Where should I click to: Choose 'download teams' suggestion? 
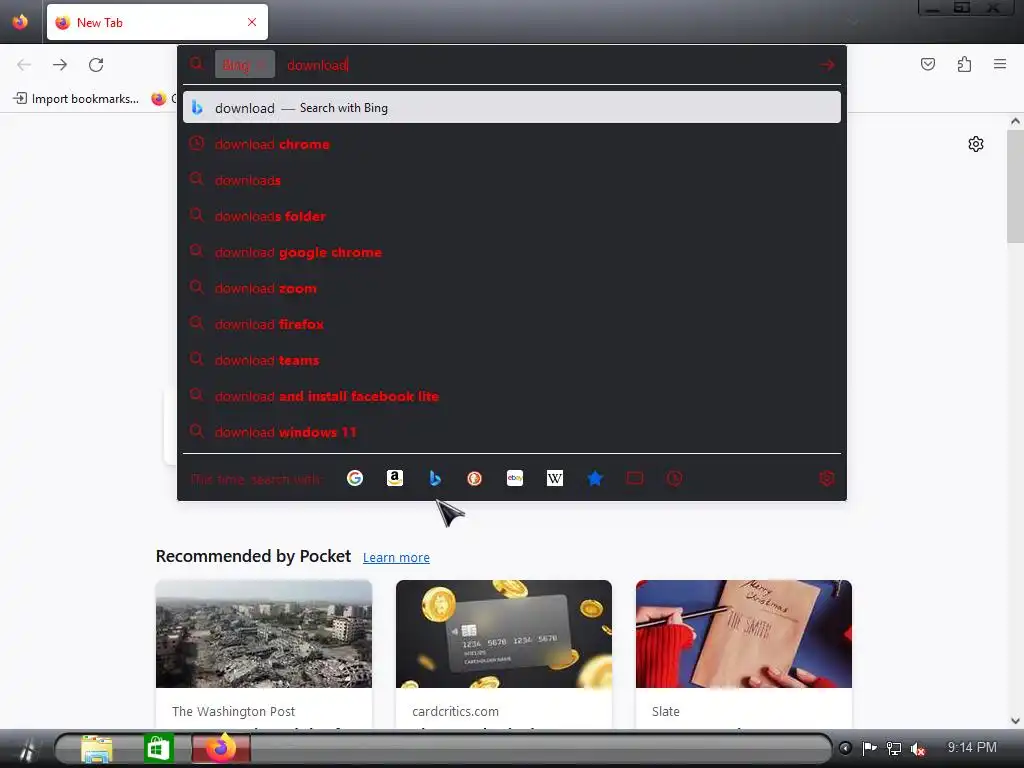pos(512,360)
